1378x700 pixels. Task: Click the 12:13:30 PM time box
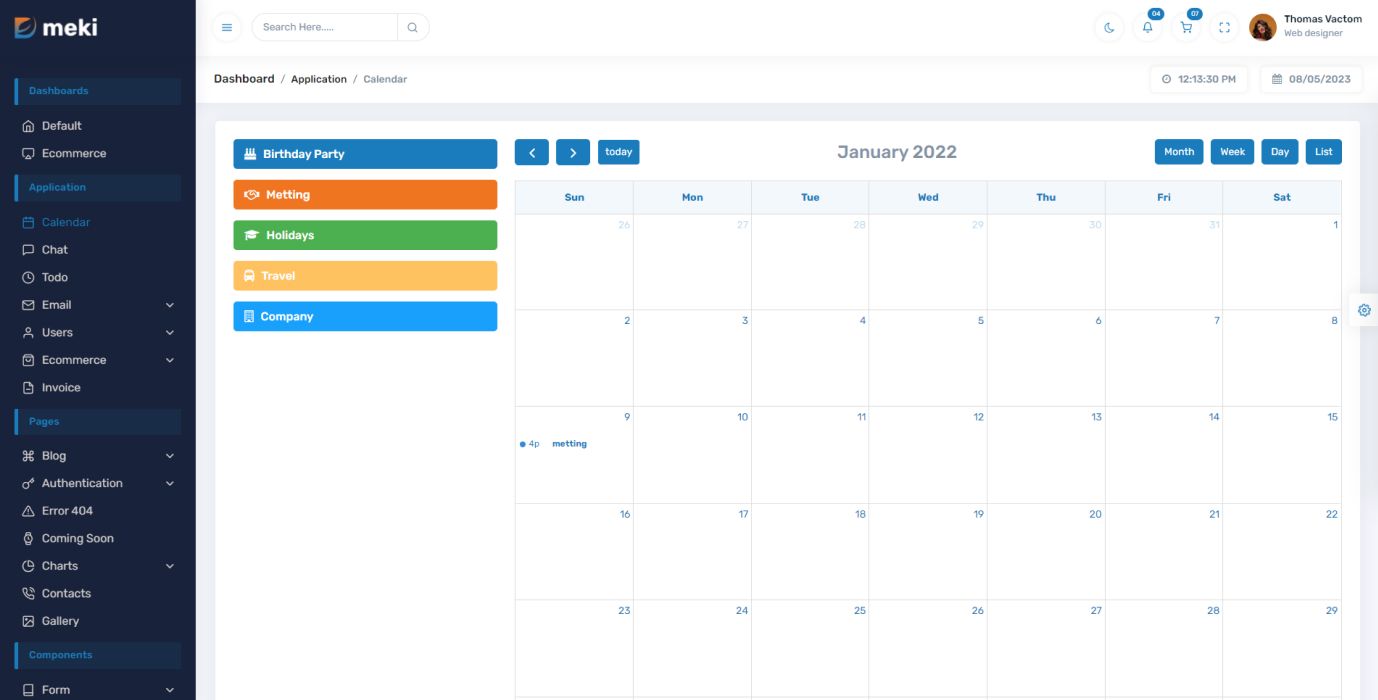1198,79
